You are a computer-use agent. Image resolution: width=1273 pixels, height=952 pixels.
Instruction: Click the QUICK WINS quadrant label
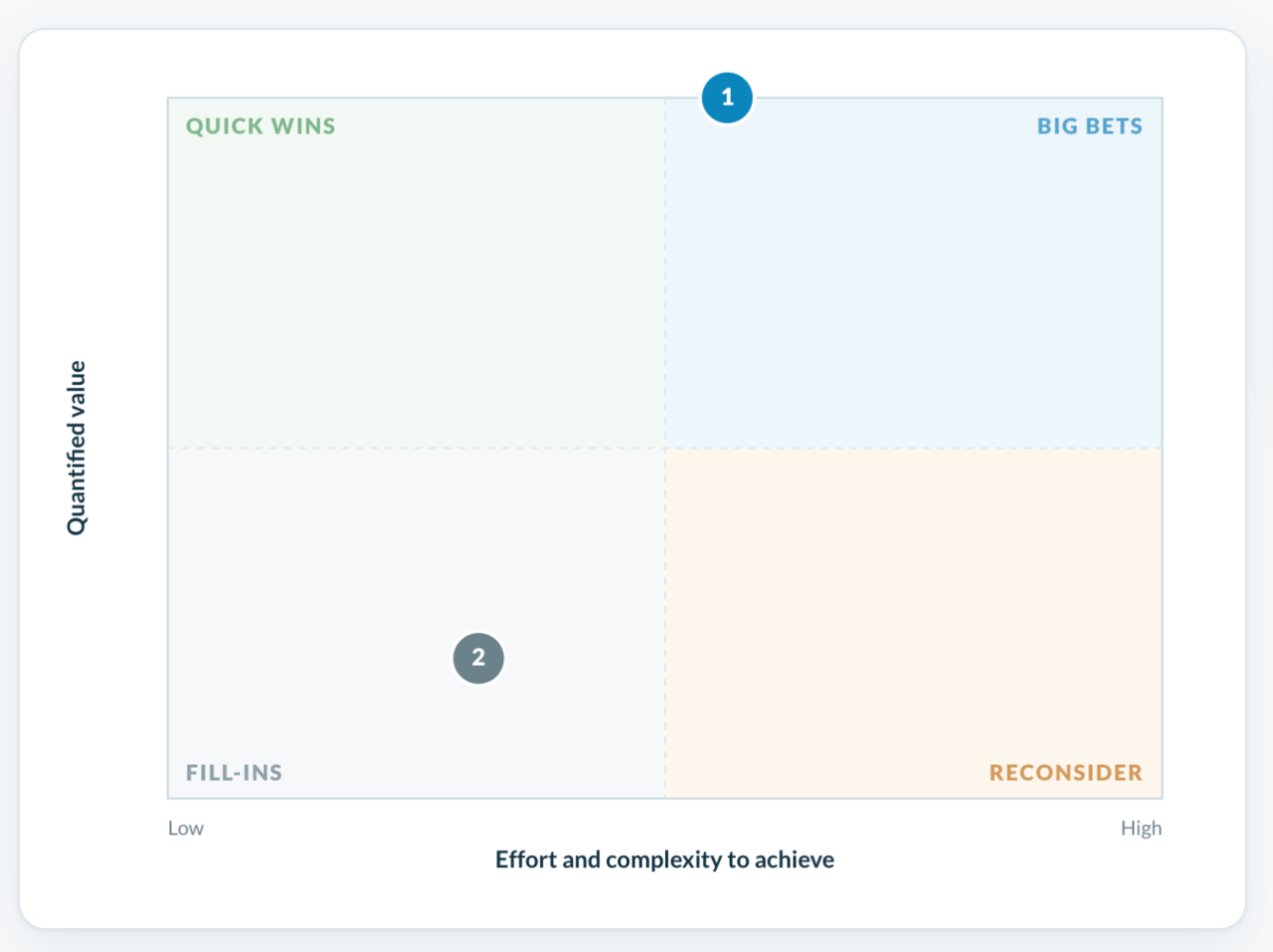point(261,126)
